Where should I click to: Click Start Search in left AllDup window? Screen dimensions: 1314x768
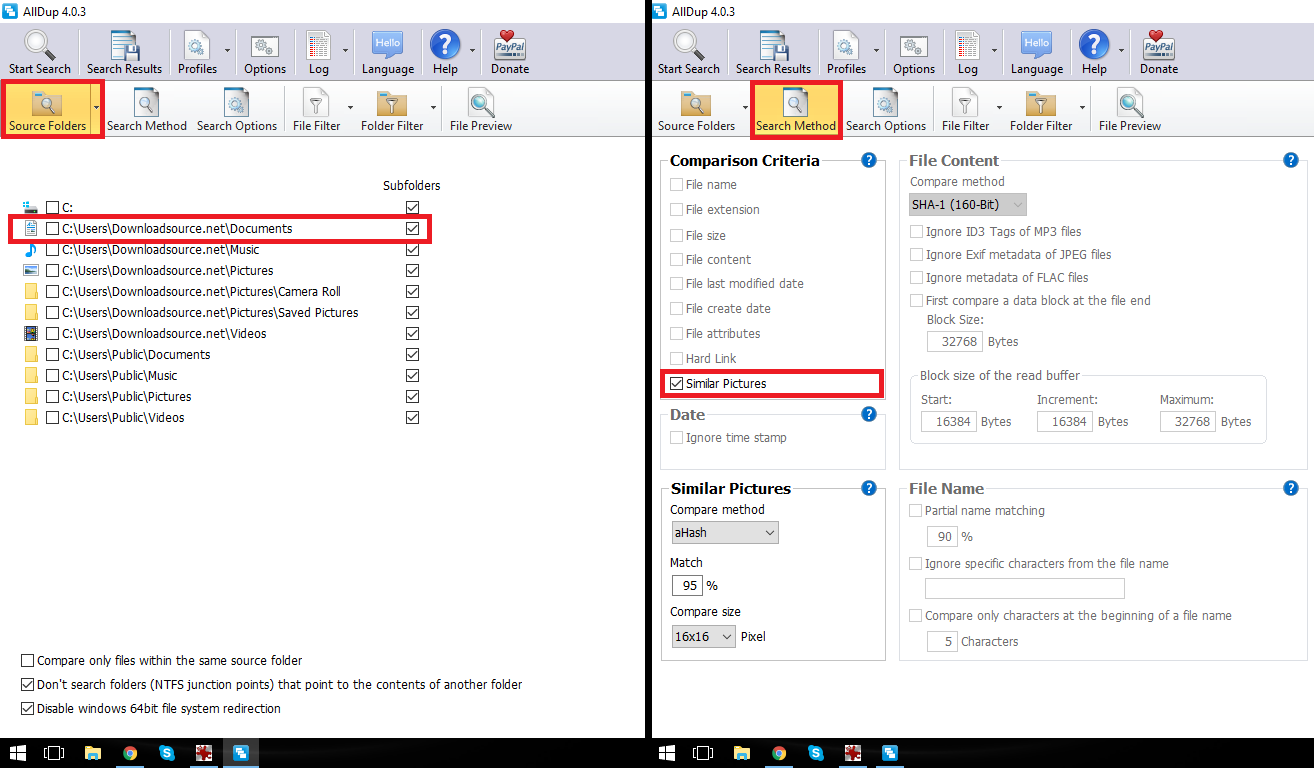[x=40, y=53]
